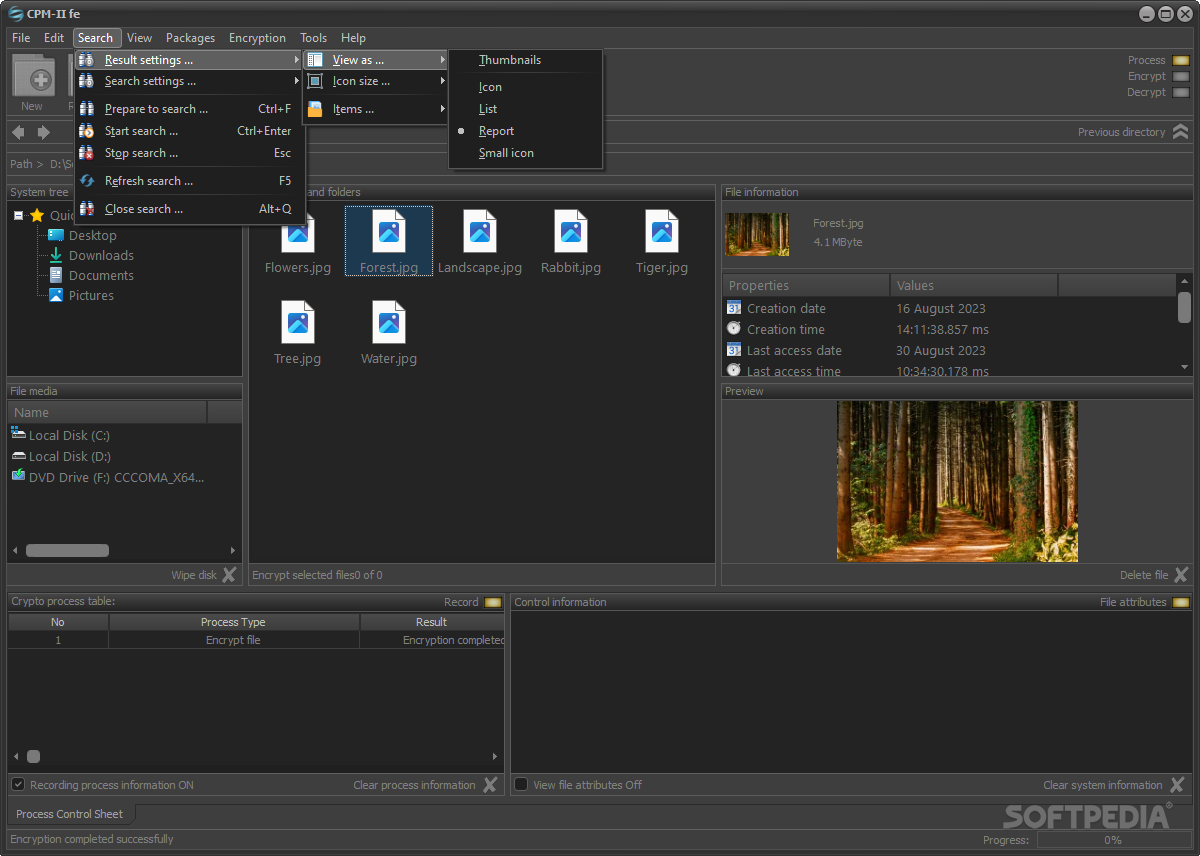Toggle the File attributes switch
The height and width of the screenshot is (856, 1200).
tap(1181, 602)
